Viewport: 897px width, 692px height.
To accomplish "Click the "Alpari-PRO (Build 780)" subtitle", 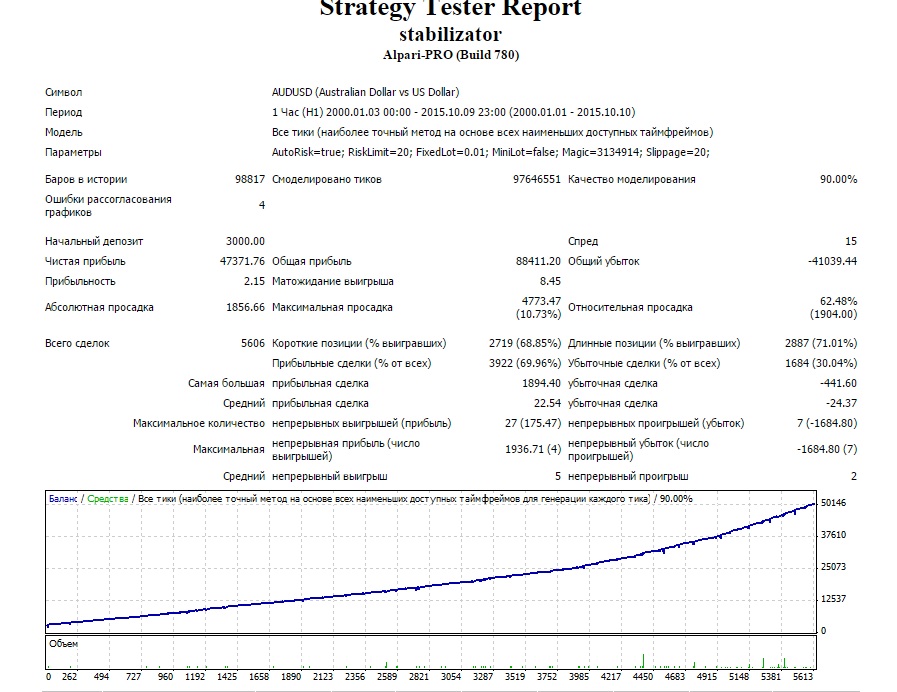I will coord(451,55).
